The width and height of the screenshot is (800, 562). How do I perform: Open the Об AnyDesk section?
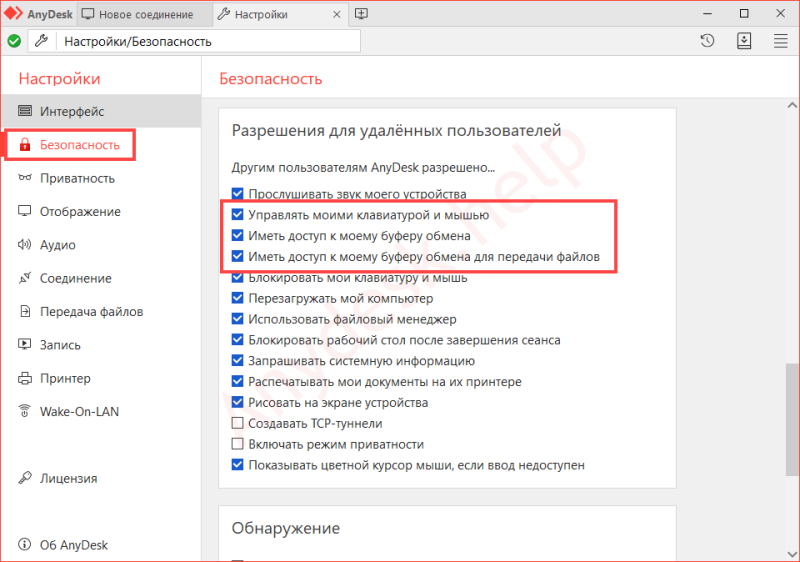[102, 545]
